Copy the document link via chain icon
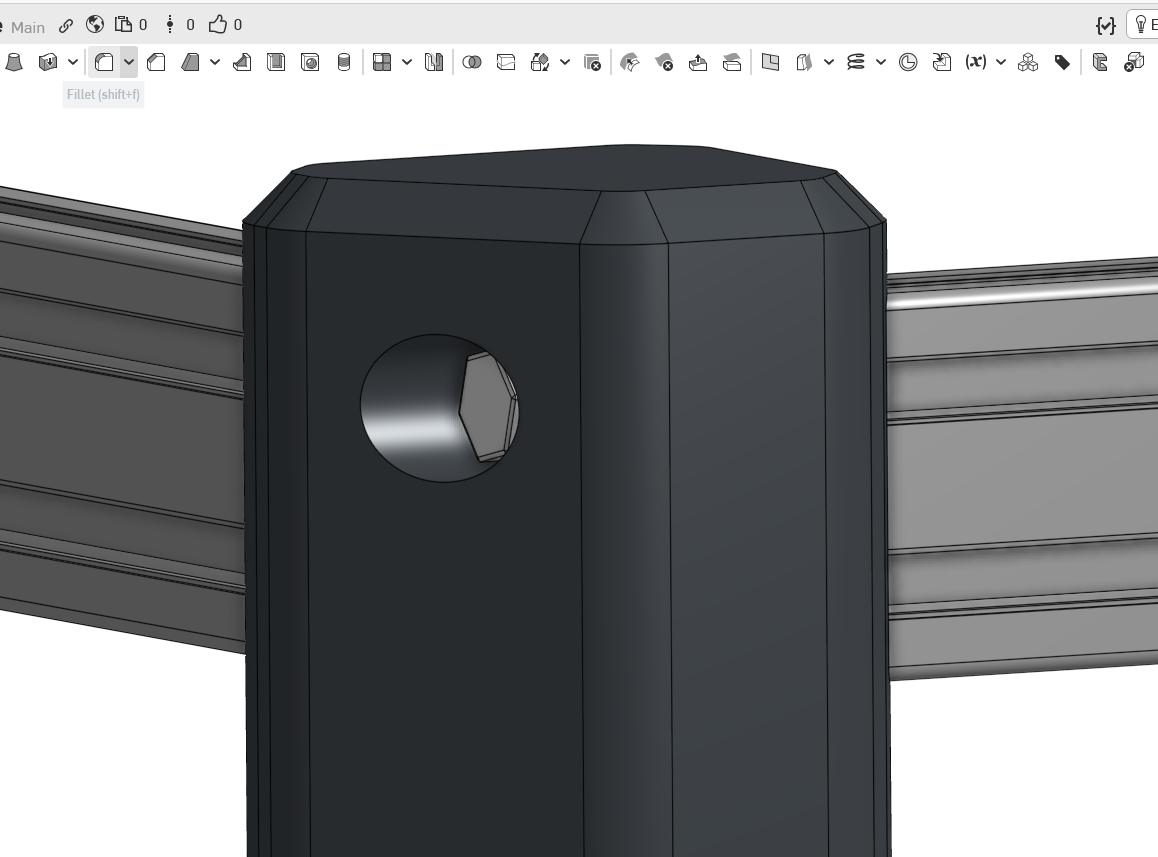1158x857 pixels. click(66, 25)
